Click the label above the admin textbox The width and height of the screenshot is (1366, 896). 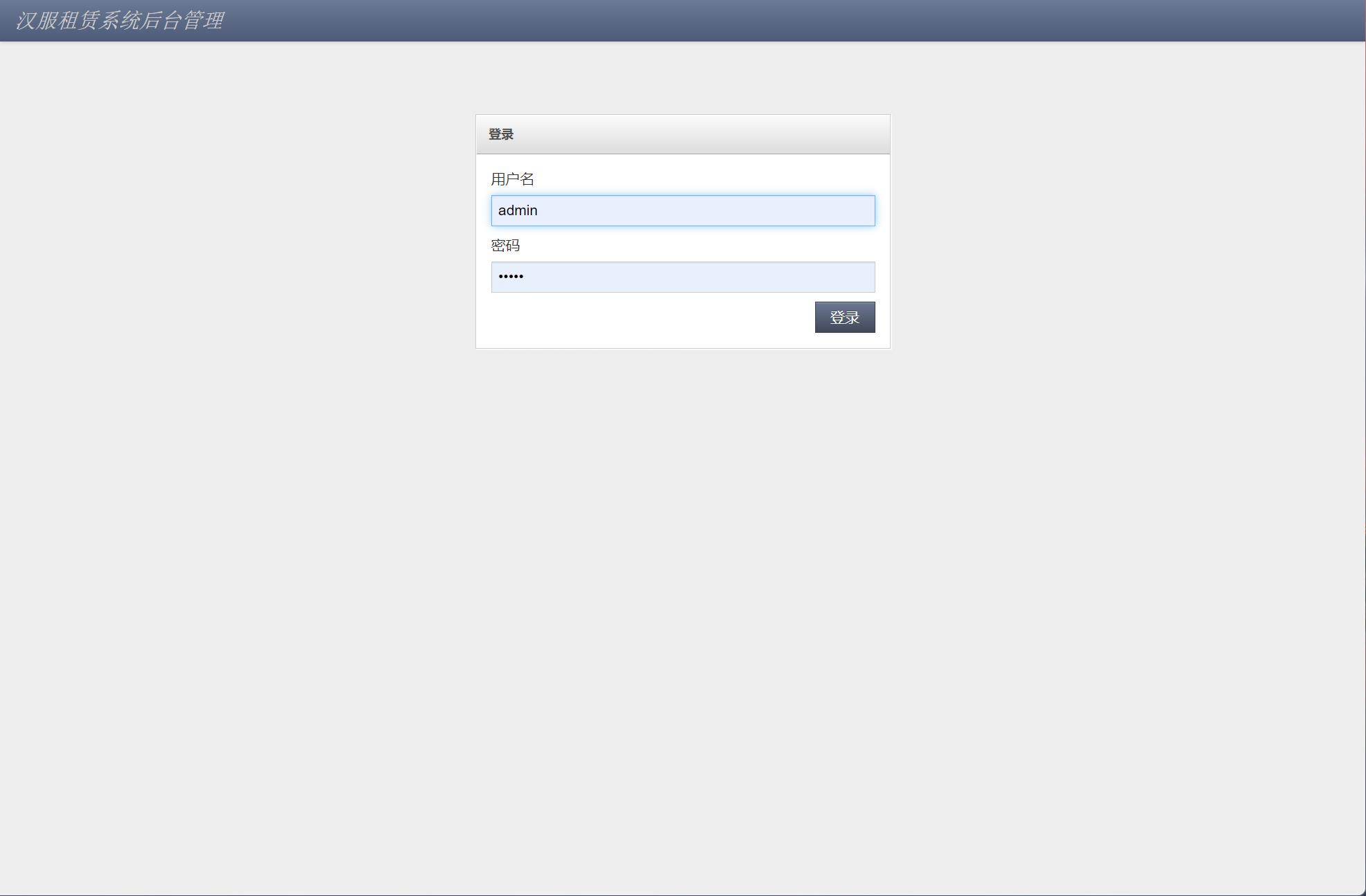[x=512, y=179]
